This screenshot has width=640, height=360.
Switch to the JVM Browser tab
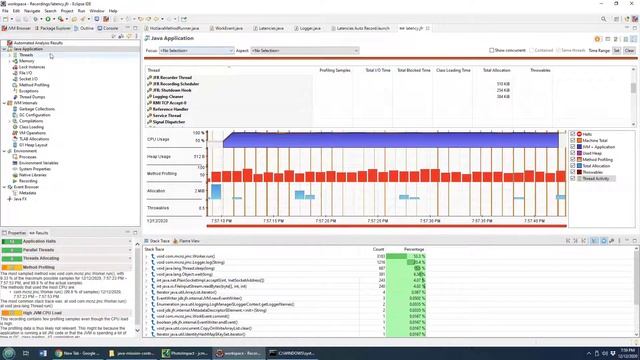pyautogui.click(x=17, y=29)
